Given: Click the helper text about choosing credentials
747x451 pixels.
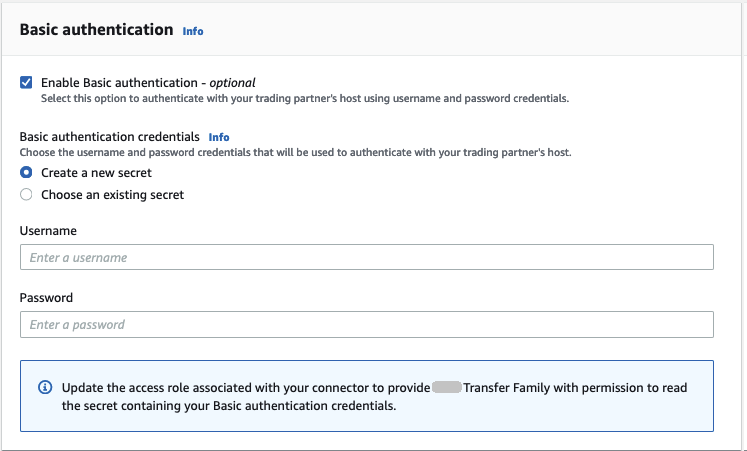Looking at the screenshot, I should pos(302,153).
